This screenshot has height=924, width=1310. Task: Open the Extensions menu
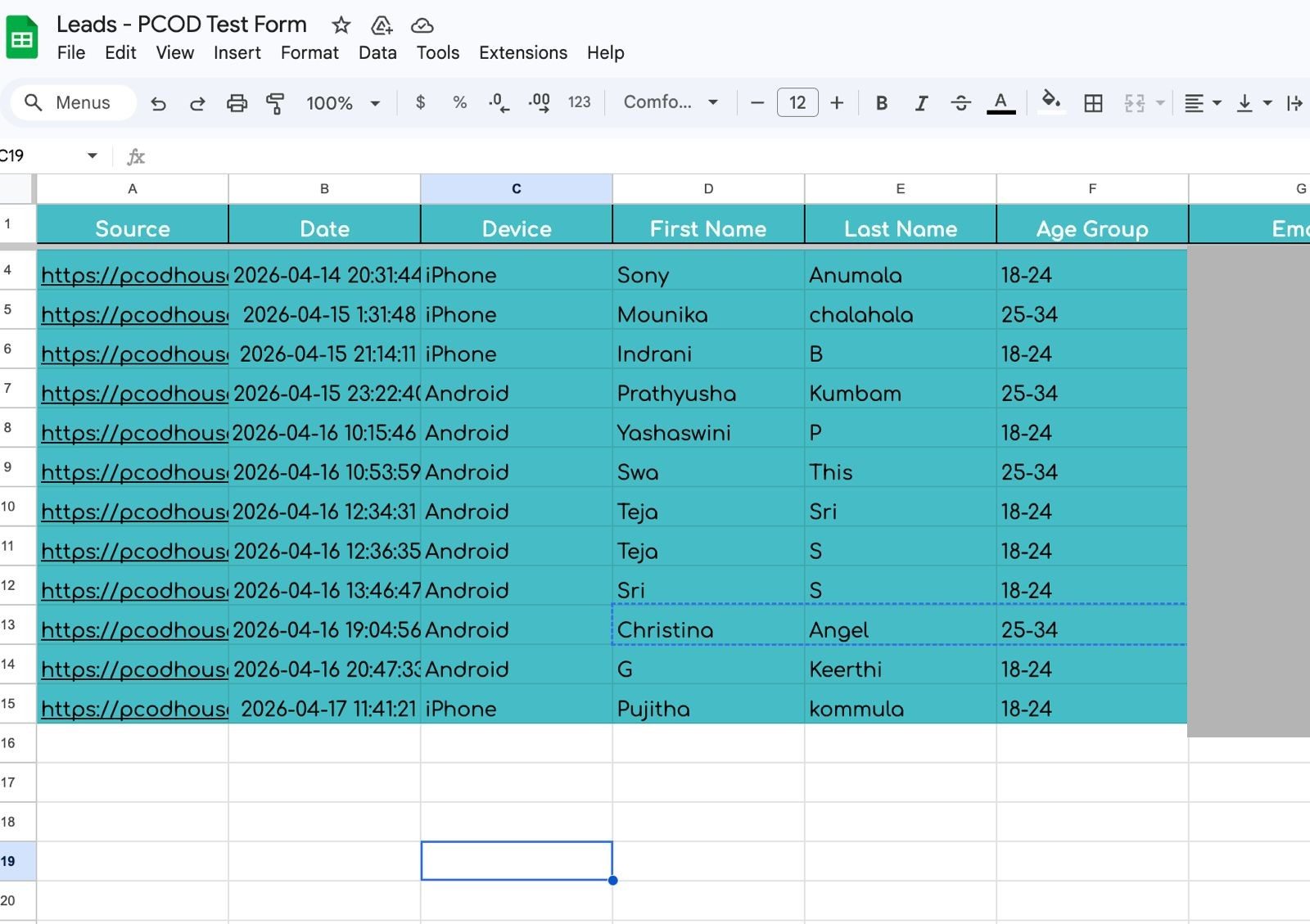pos(523,52)
